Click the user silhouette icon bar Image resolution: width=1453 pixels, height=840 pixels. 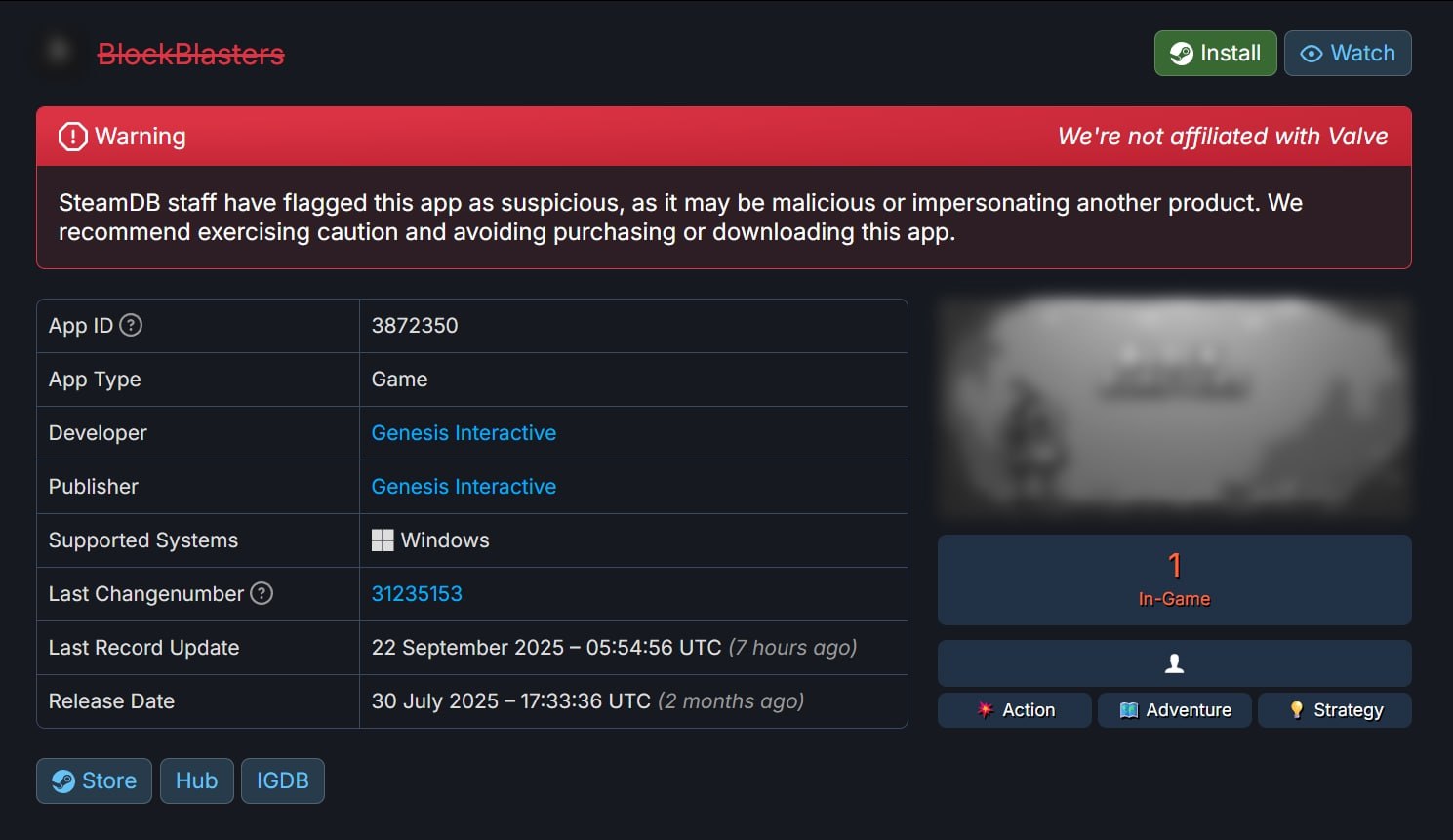[1174, 663]
